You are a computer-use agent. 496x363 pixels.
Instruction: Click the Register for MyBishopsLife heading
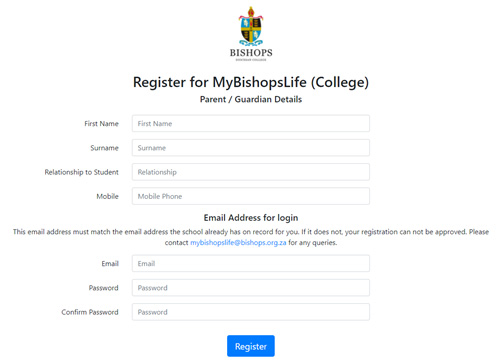click(251, 82)
